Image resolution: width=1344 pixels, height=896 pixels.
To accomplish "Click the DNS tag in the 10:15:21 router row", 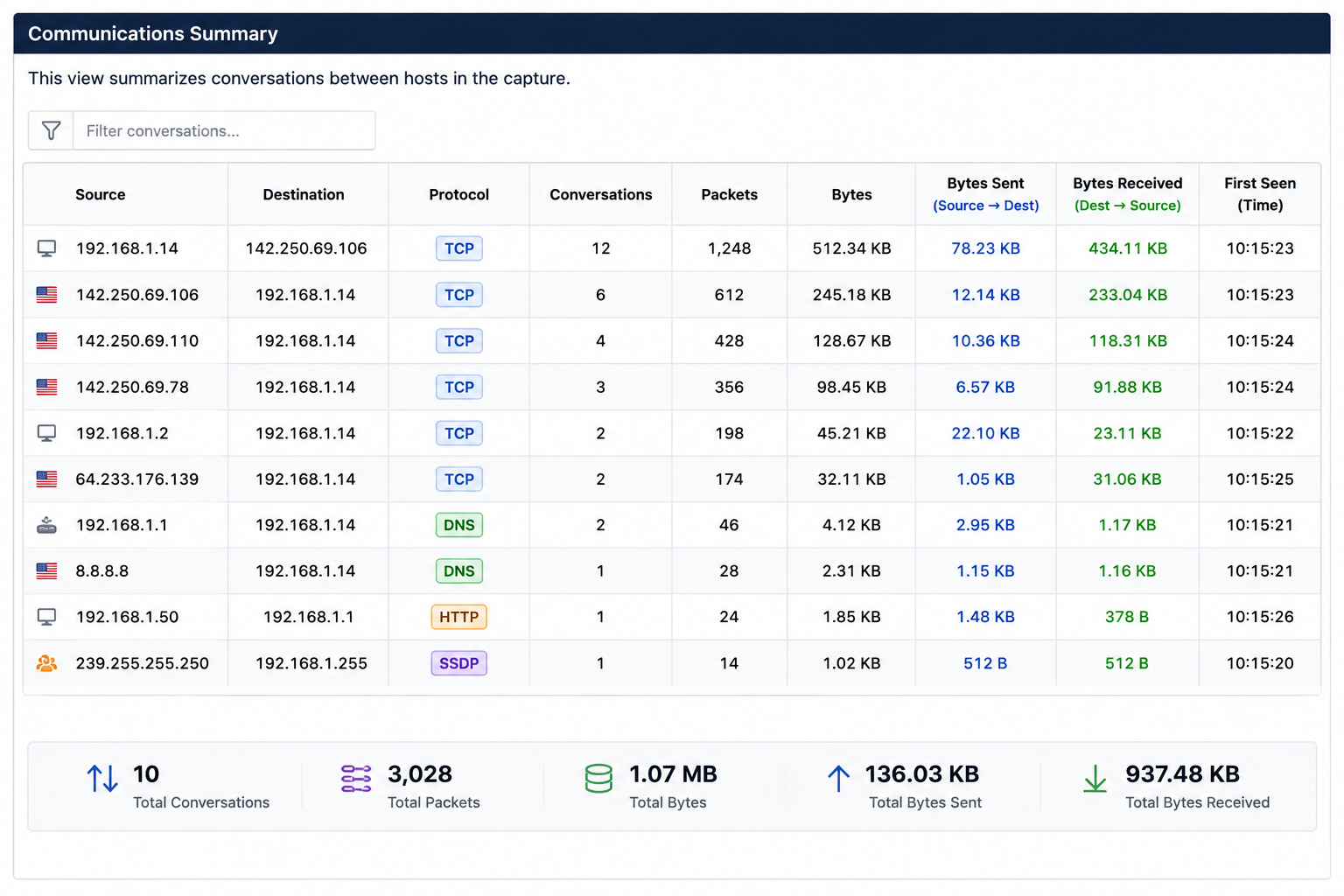I will tap(459, 525).
